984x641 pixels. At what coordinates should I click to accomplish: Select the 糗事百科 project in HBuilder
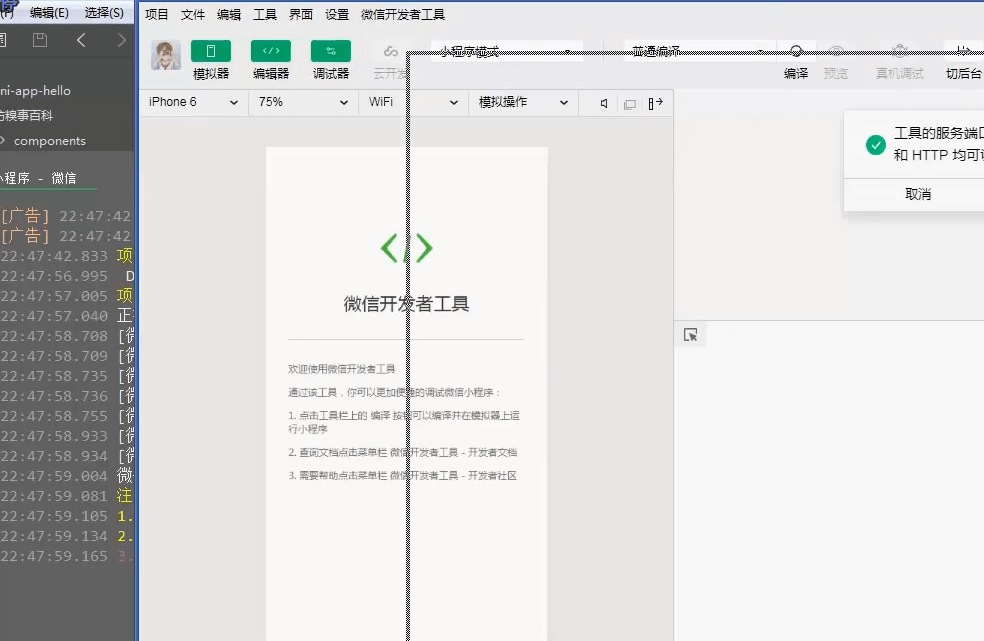tap(26, 116)
